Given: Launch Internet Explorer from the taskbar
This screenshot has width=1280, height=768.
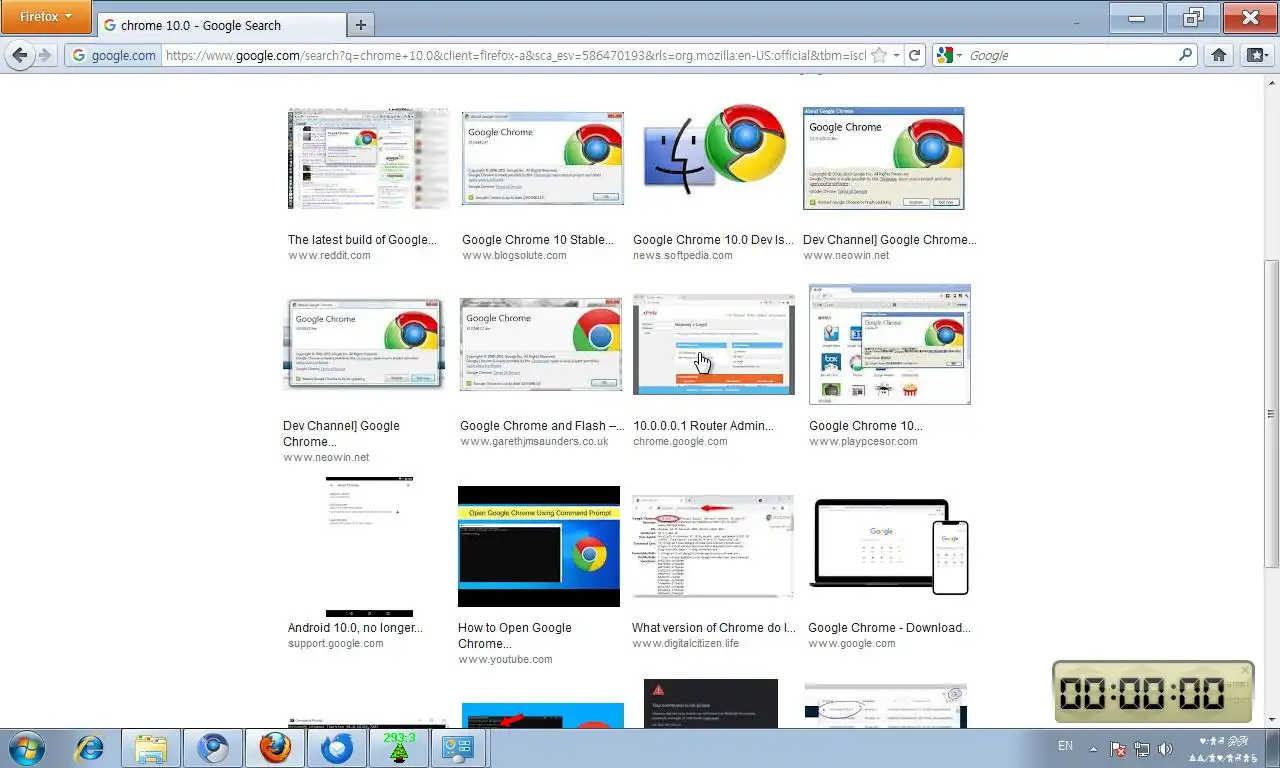Looking at the screenshot, I should (x=89, y=748).
